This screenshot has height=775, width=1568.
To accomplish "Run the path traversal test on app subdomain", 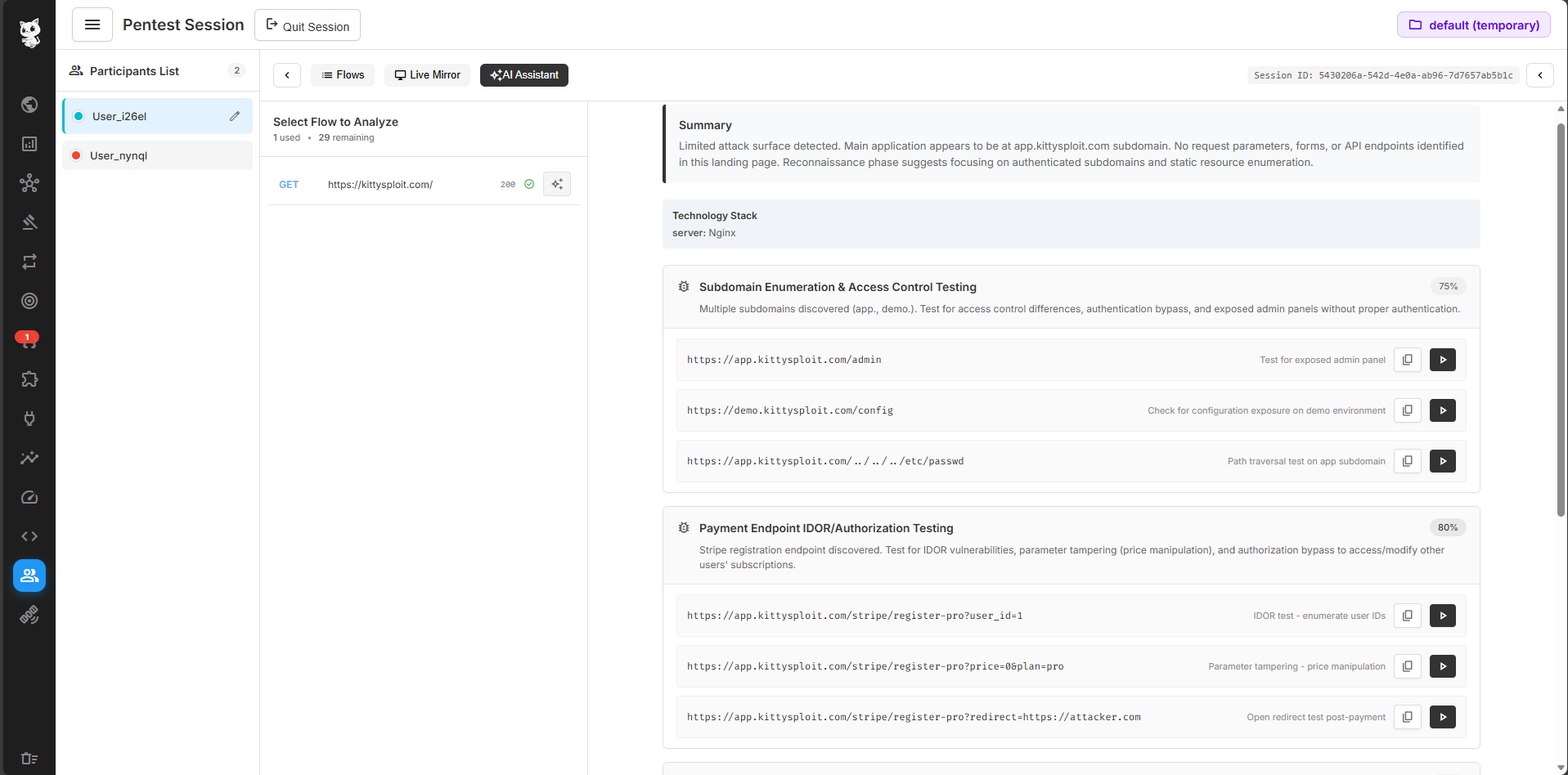I will coord(1442,461).
